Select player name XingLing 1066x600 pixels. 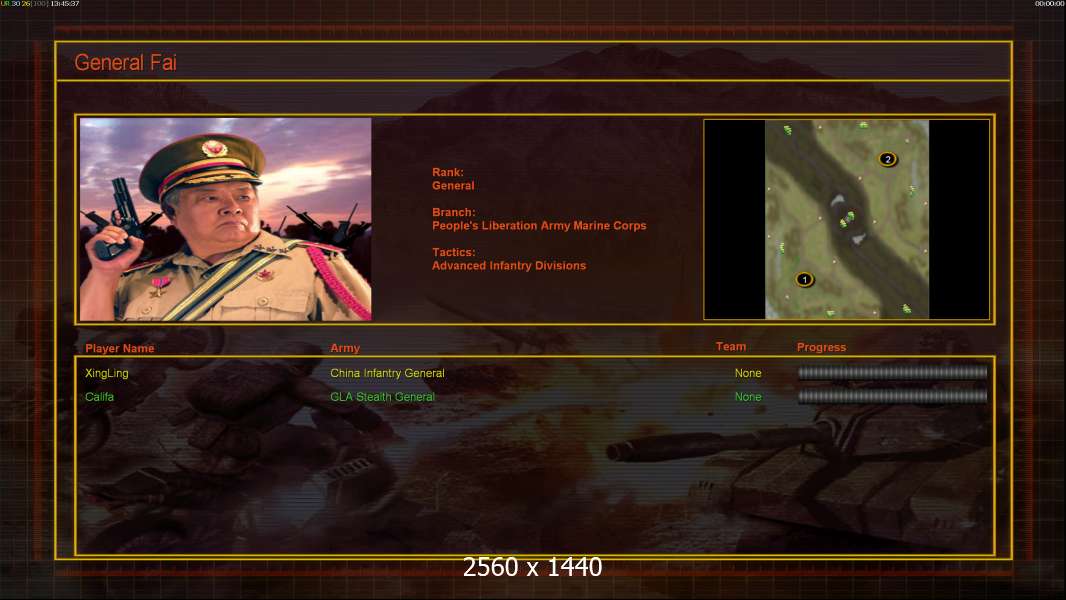tap(107, 373)
